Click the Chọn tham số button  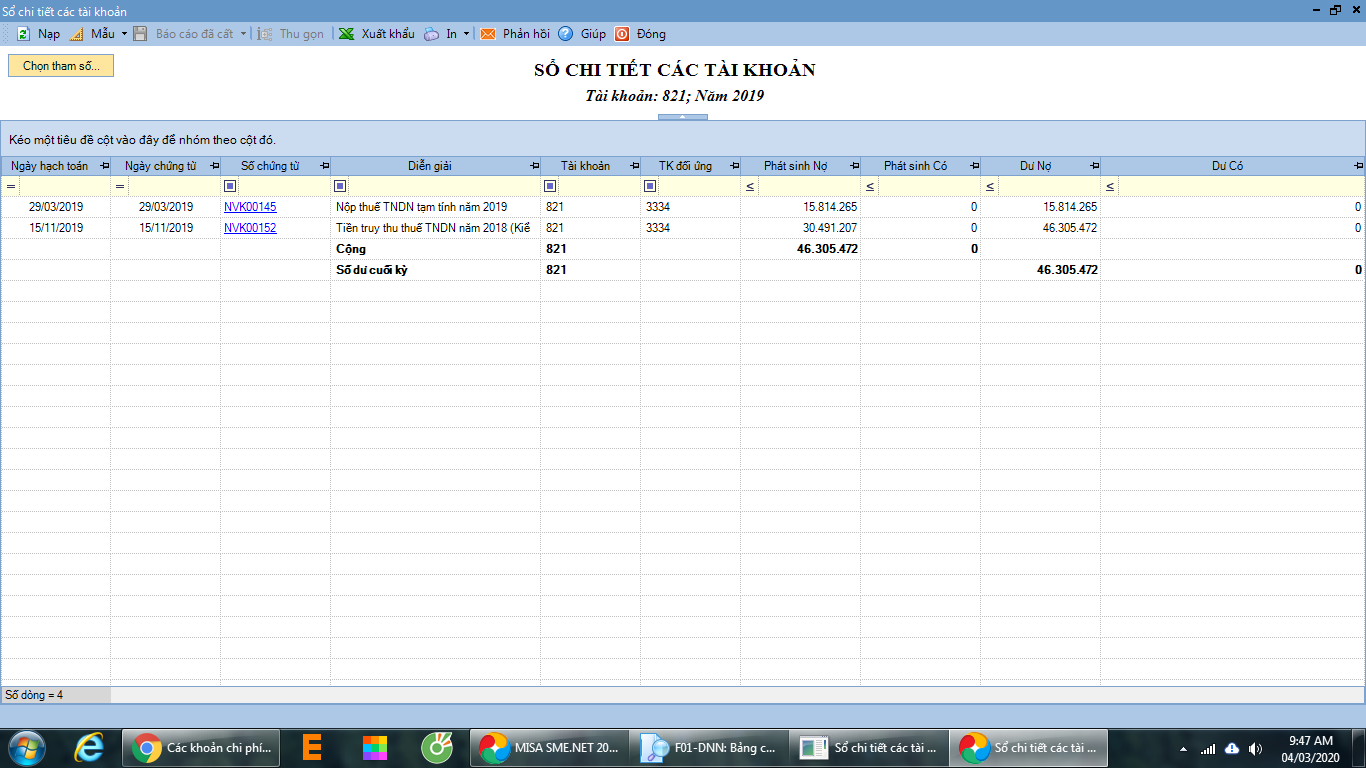61,65
